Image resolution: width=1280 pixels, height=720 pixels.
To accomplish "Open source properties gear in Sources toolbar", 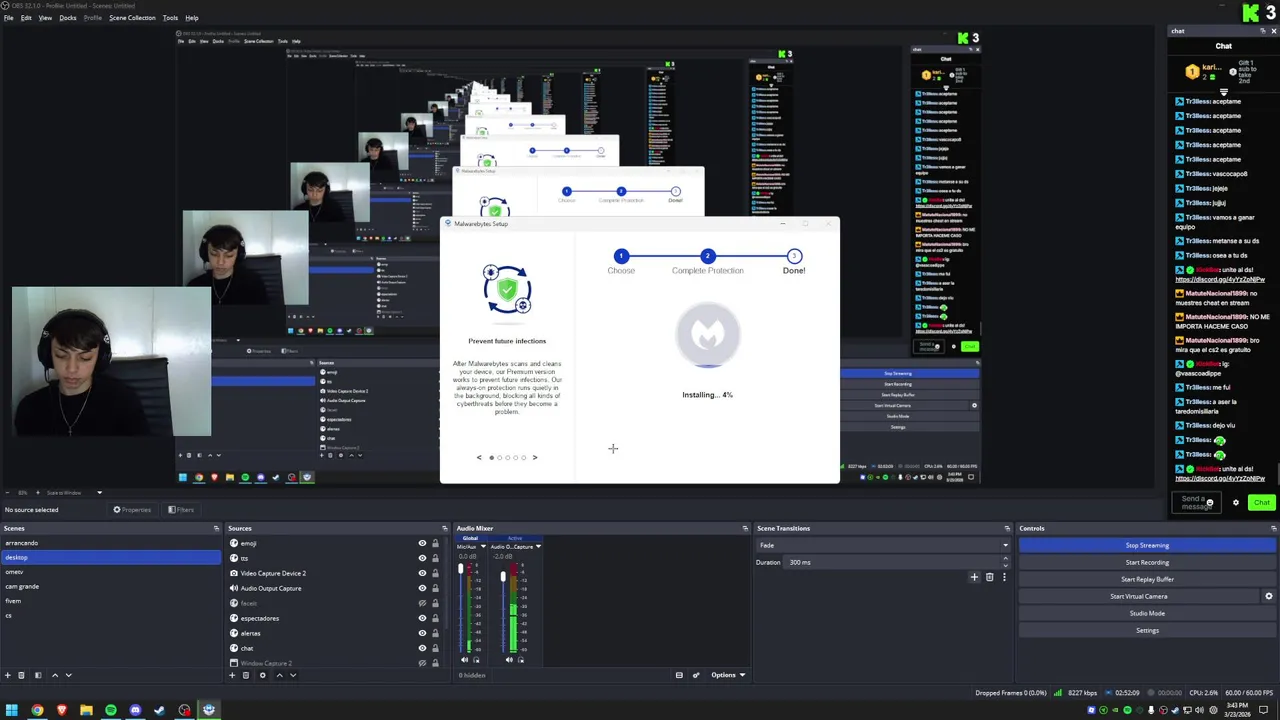I will point(263,675).
